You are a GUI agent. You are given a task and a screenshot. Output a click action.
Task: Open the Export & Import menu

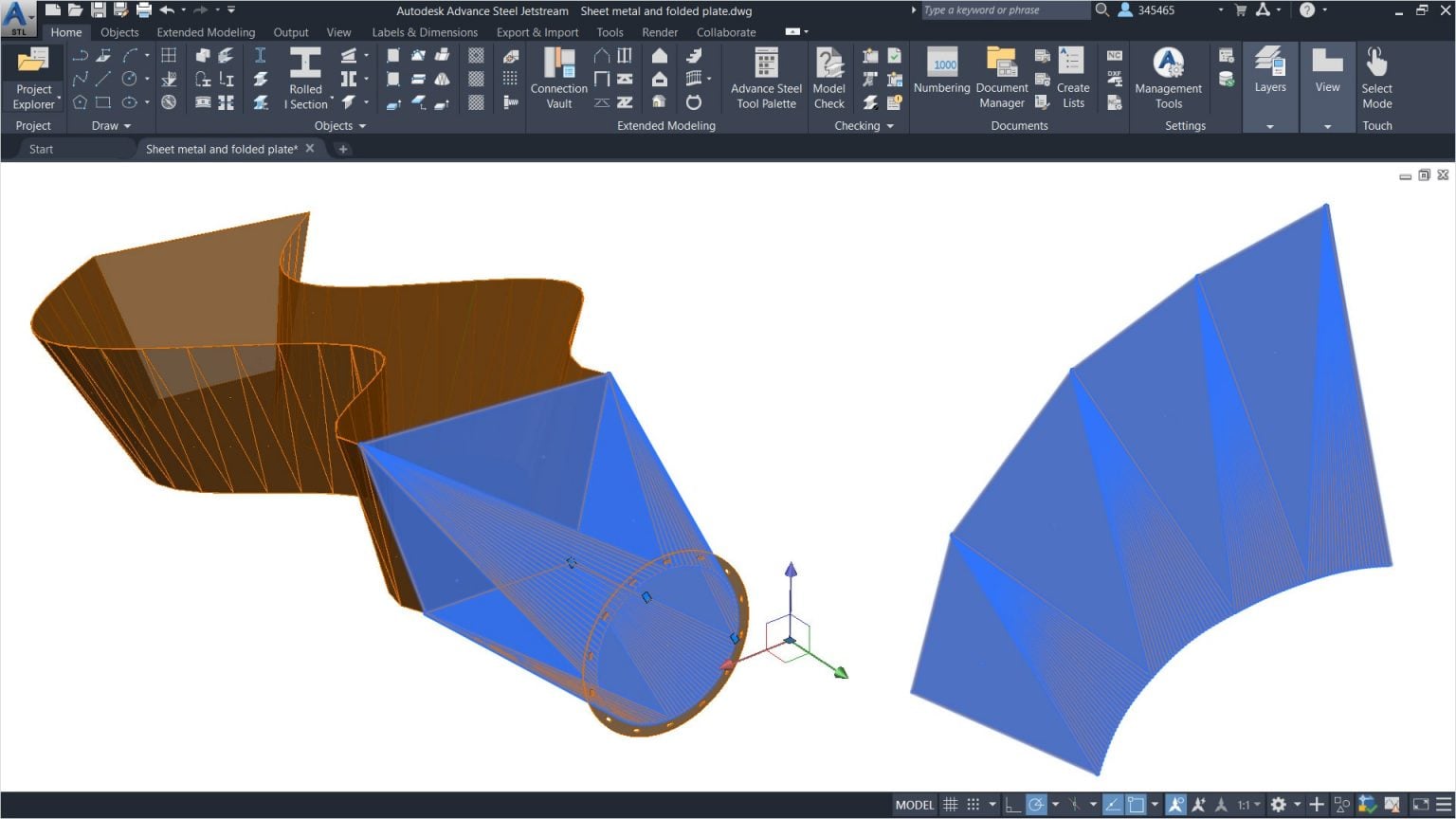537,31
